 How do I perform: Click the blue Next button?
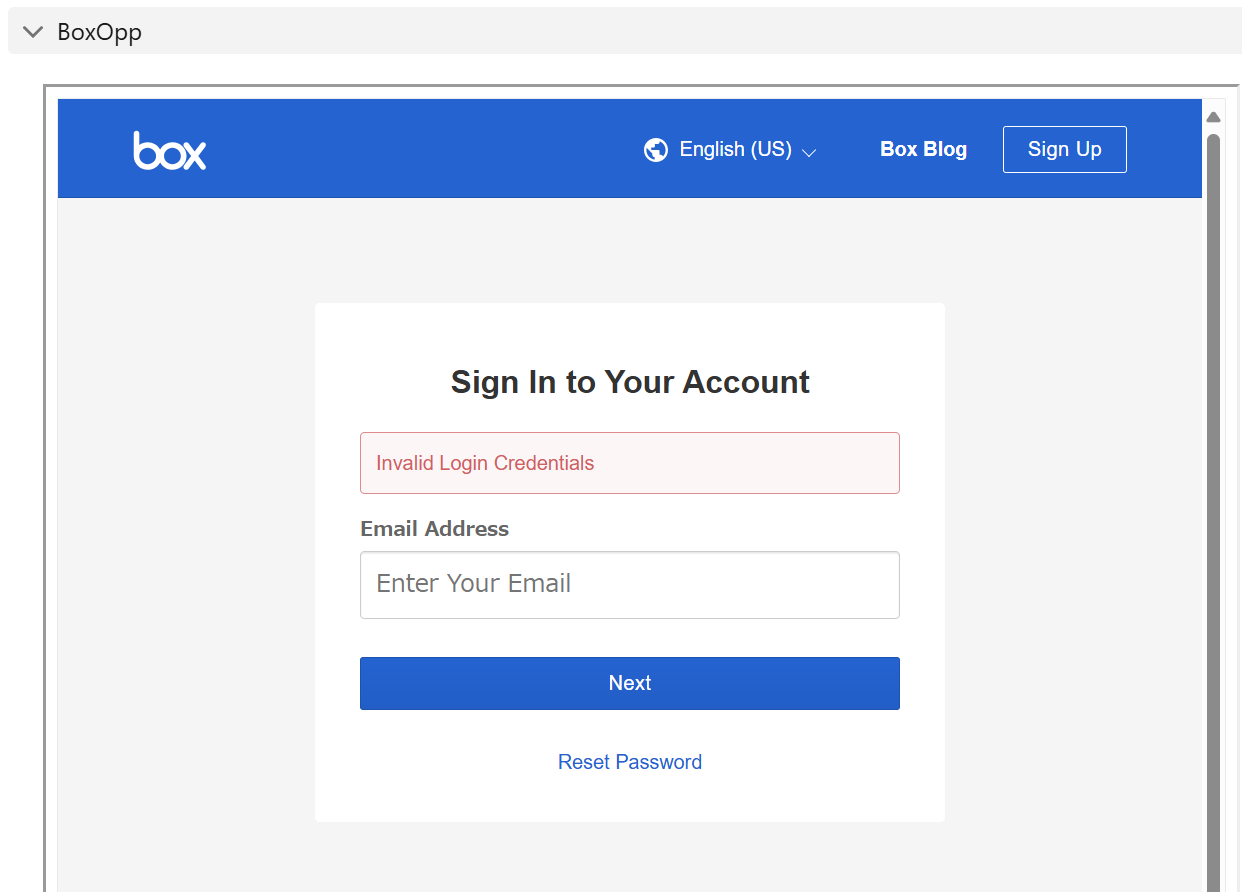[630, 683]
